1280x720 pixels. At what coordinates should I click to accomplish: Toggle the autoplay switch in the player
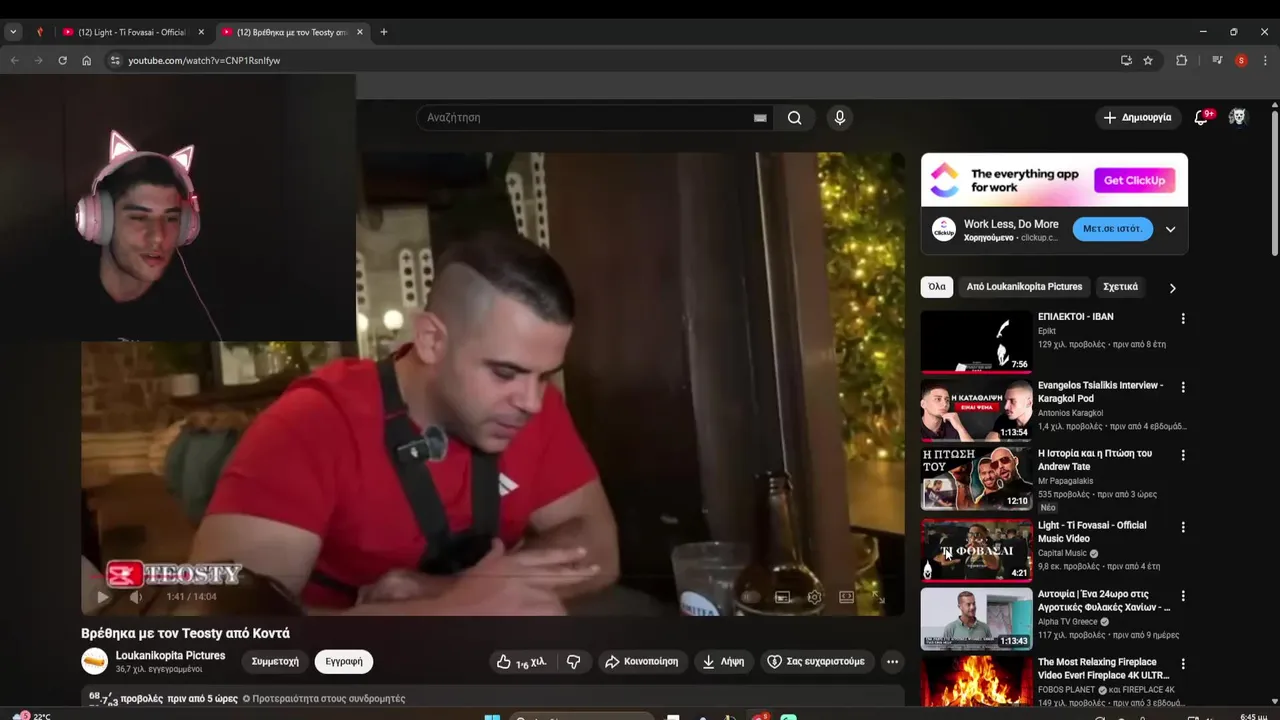pos(750,597)
